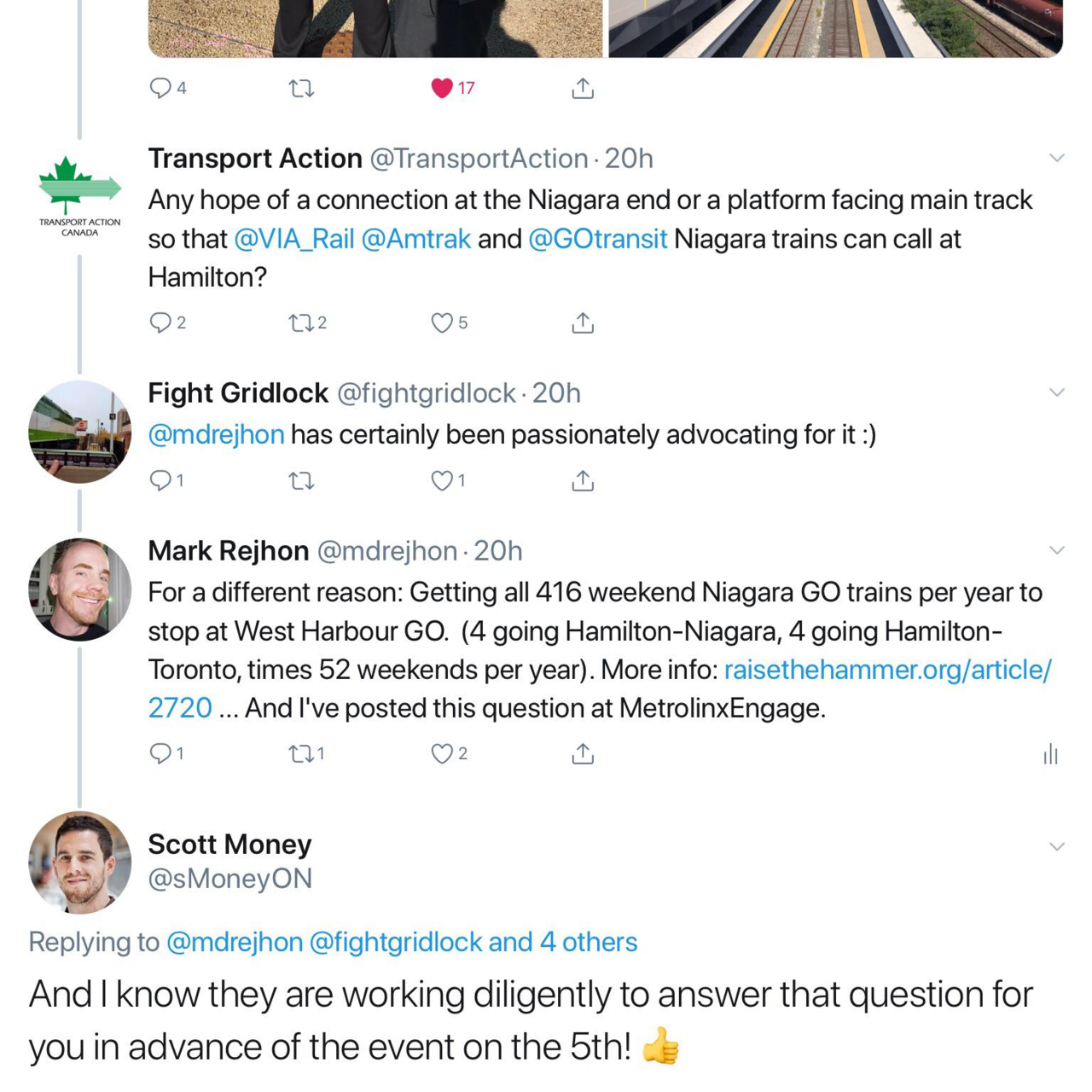This screenshot has width=1092, height=1092.
Task: Share the Fight Gridlock tweet
Action: [583, 481]
